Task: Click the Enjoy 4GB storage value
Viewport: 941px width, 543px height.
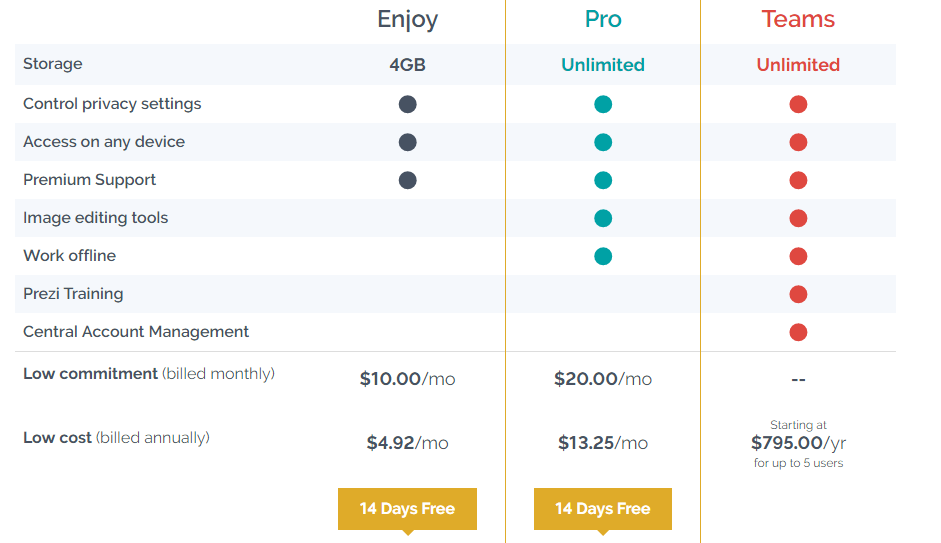Action: click(407, 65)
